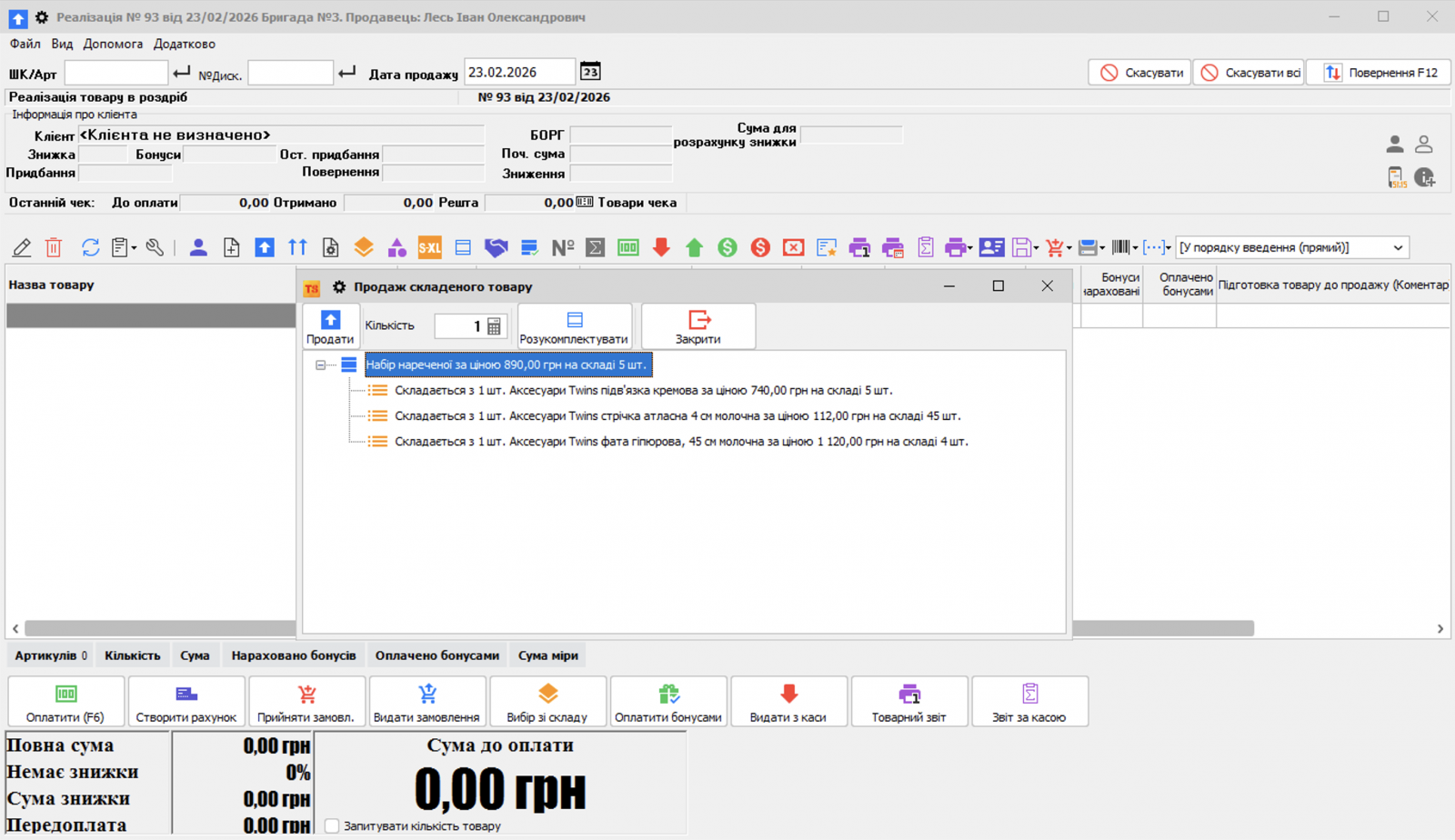The image size is (1455, 840).
Task: Open the calendar picker next to sale date
Action: point(590,72)
